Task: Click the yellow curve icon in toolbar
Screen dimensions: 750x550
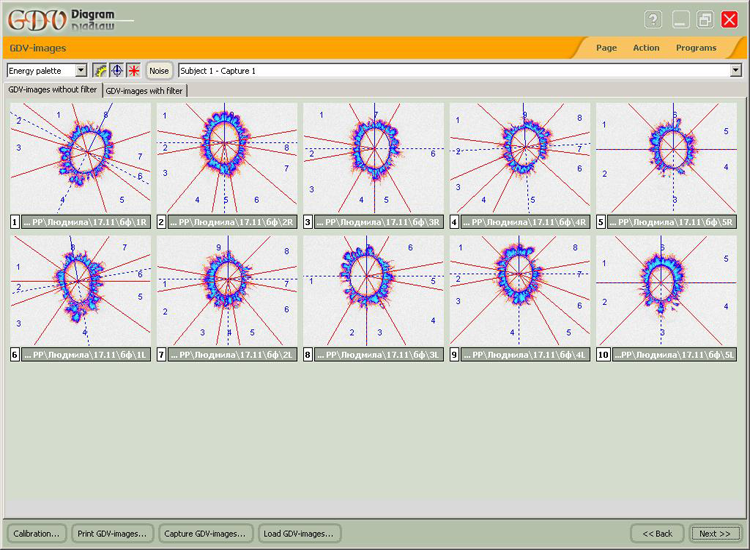Action: (x=100, y=71)
